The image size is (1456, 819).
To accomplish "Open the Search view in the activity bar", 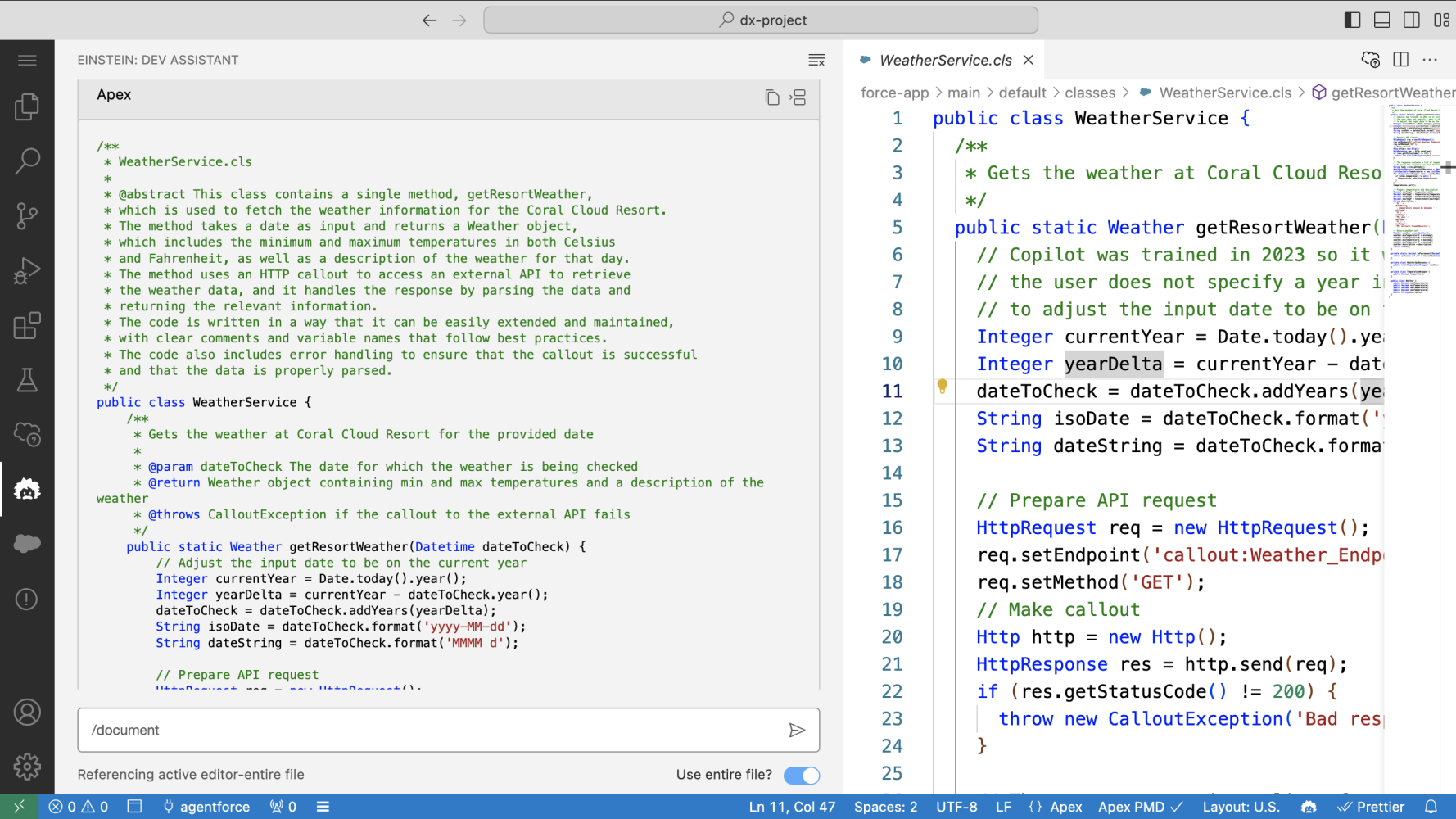I will point(27,161).
